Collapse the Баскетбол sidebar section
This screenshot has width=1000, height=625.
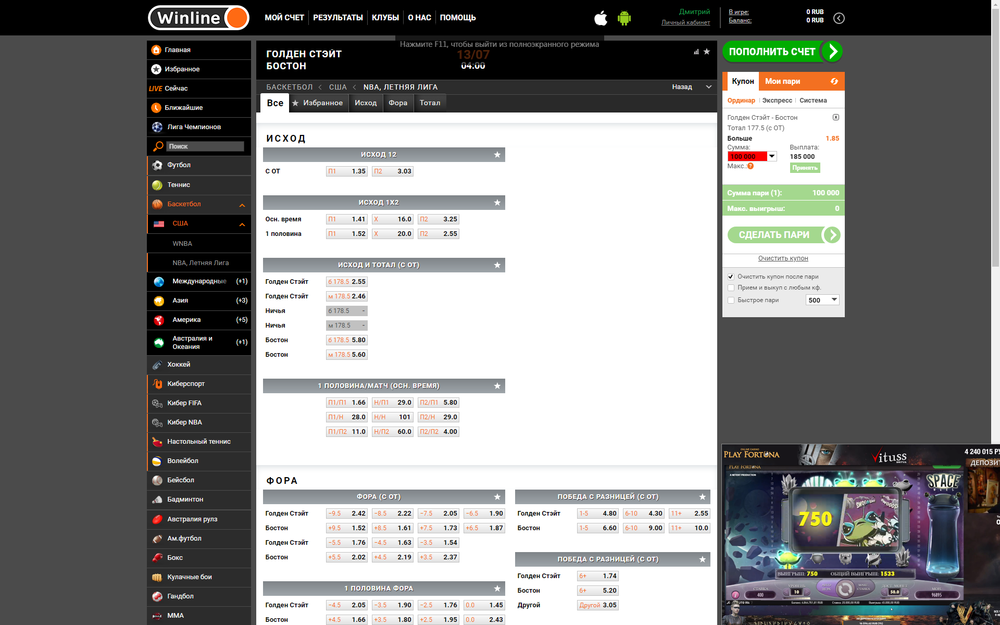point(242,205)
